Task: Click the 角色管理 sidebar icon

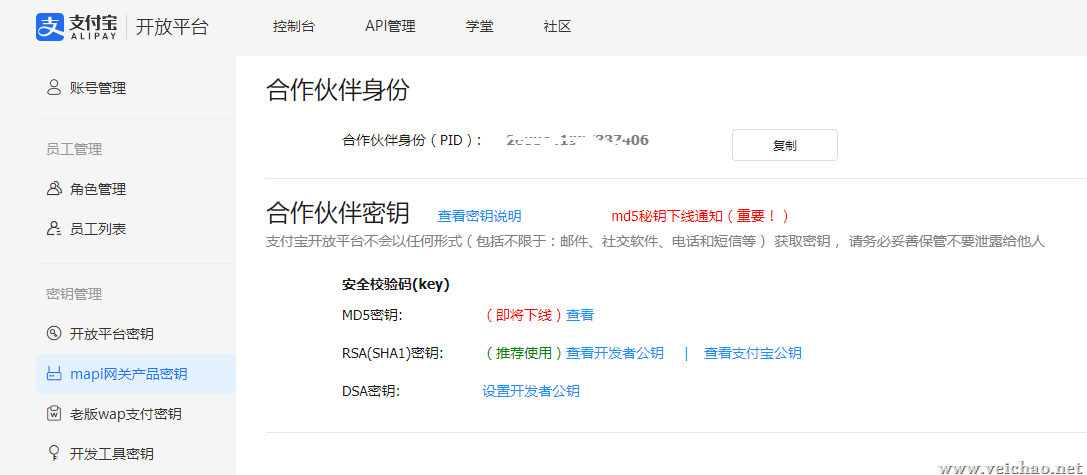Action: tap(54, 189)
